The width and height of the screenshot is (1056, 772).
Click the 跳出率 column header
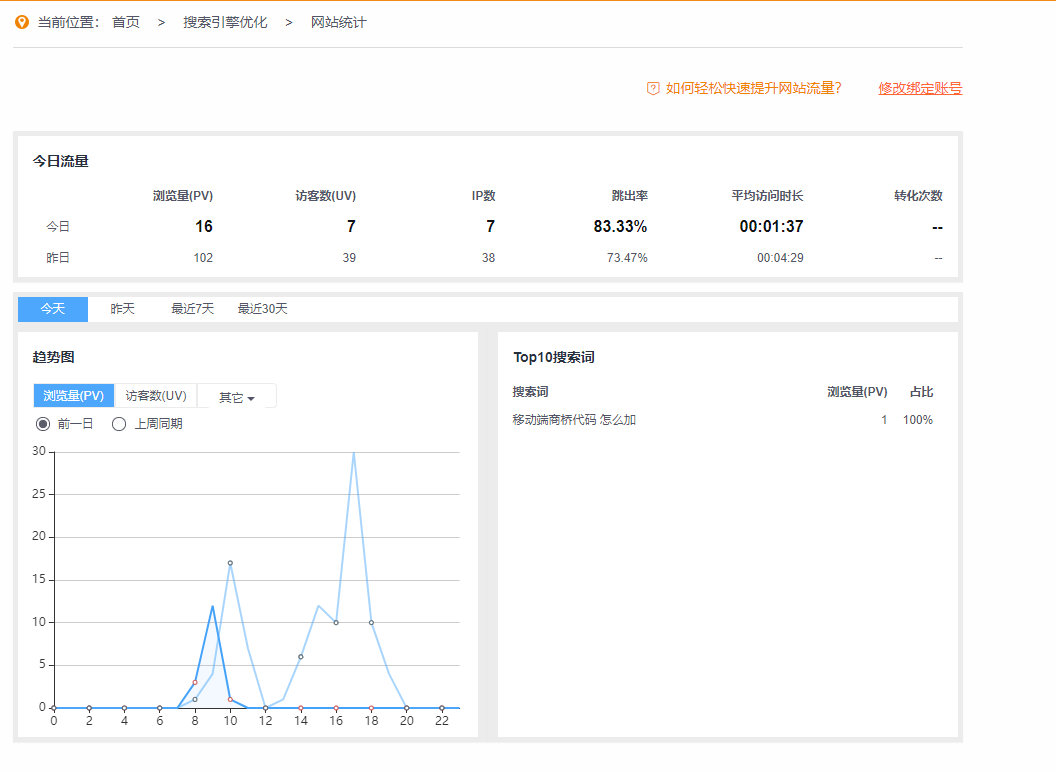[x=630, y=196]
